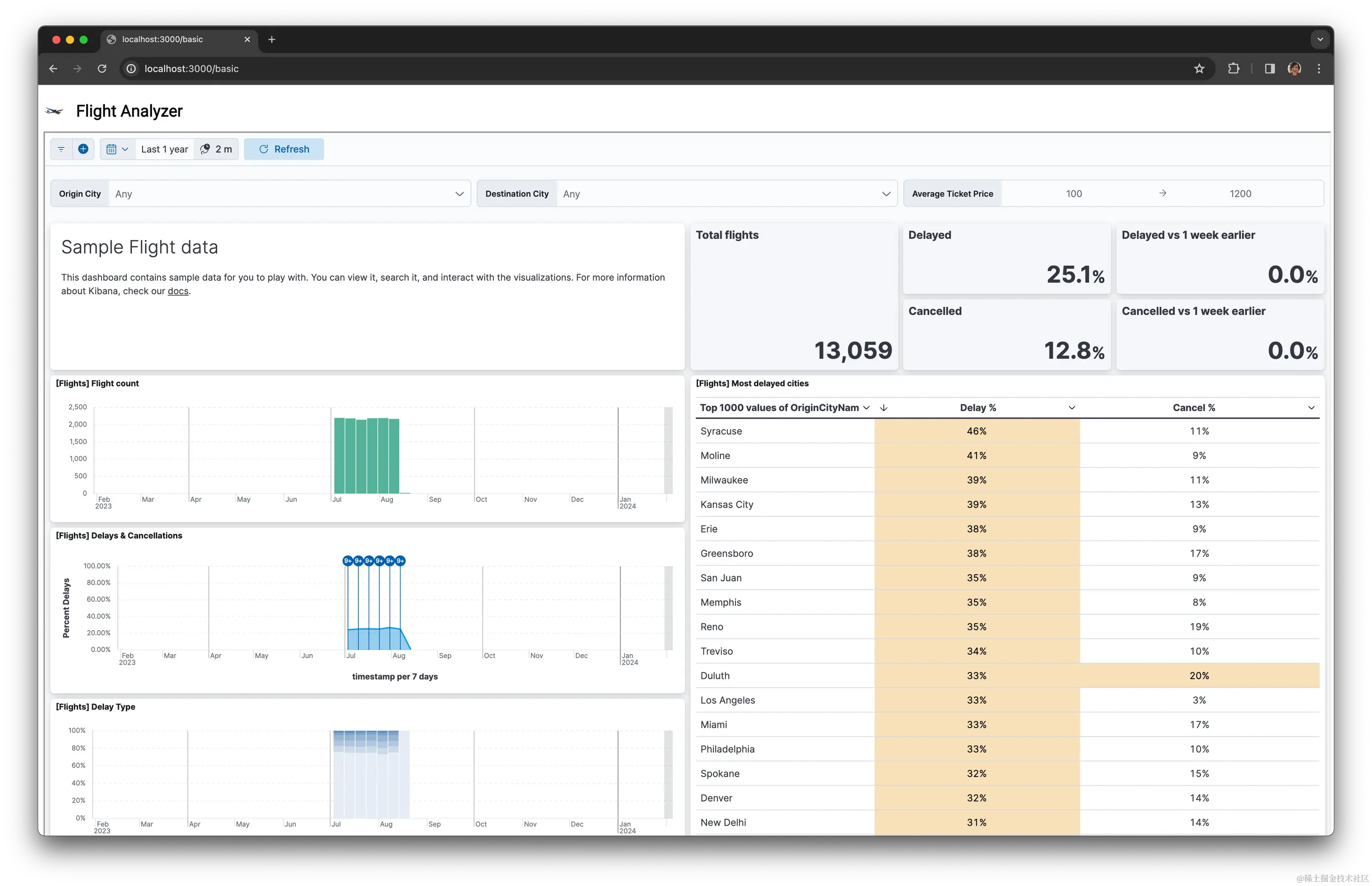Screen dimensions: 1372x886
Task: Open the browser extensions puzzle icon
Action: [1233, 69]
